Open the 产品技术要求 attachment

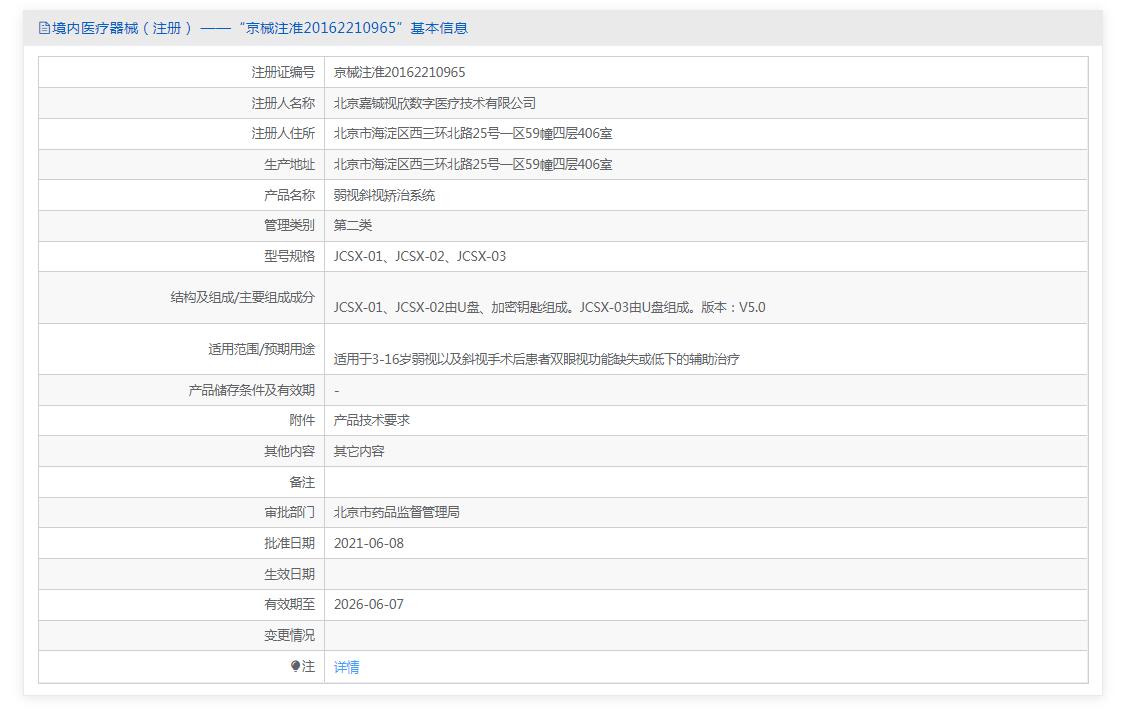pyautogui.click(x=372, y=421)
